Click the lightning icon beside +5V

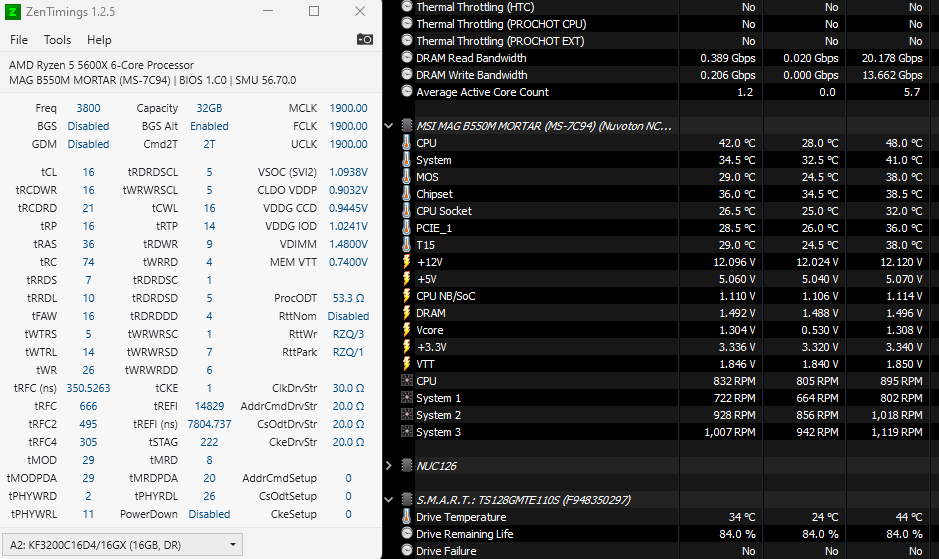point(407,279)
